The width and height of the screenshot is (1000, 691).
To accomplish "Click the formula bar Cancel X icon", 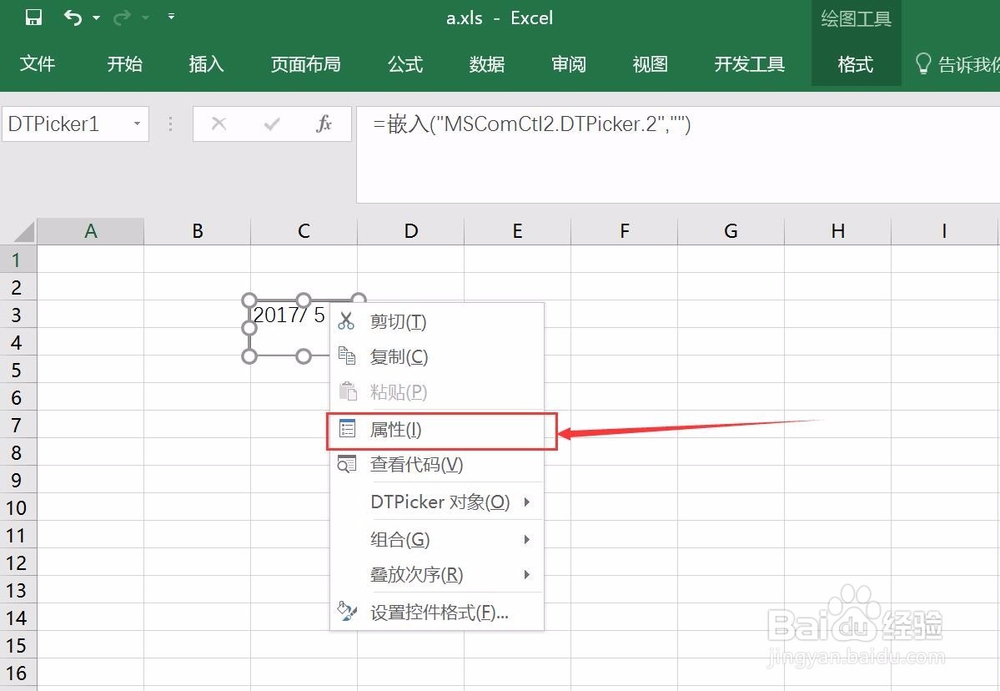I will pyautogui.click(x=219, y=124).
